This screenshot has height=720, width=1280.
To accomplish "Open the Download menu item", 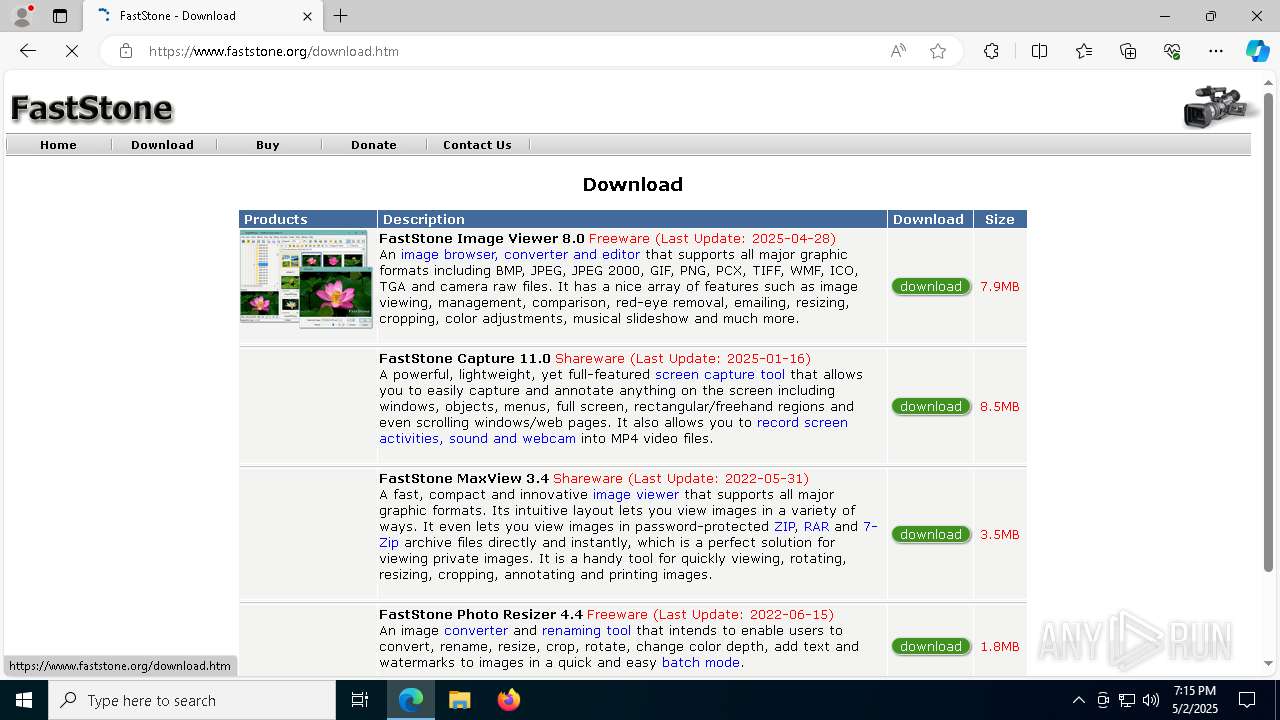I will point(162,145).
